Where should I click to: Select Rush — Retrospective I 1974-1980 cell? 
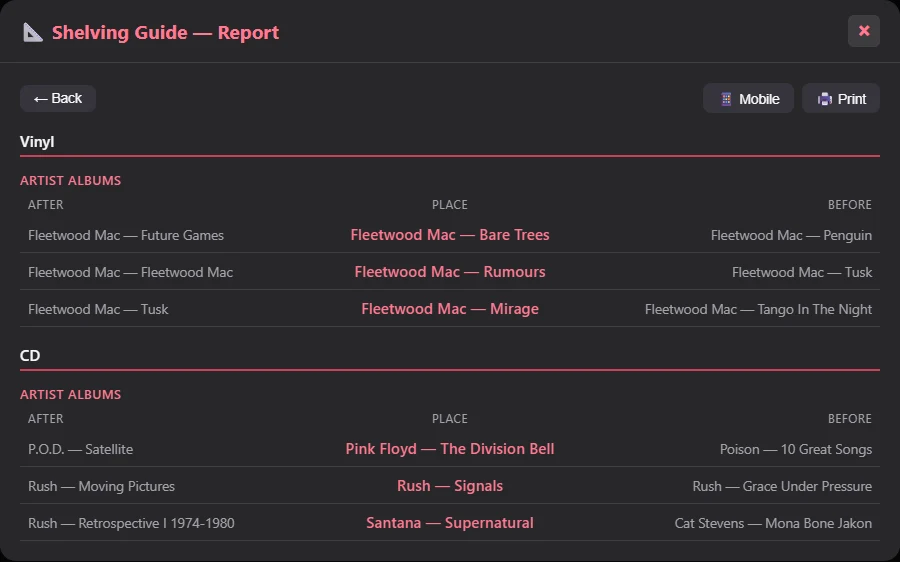click(x=131, y=524)
